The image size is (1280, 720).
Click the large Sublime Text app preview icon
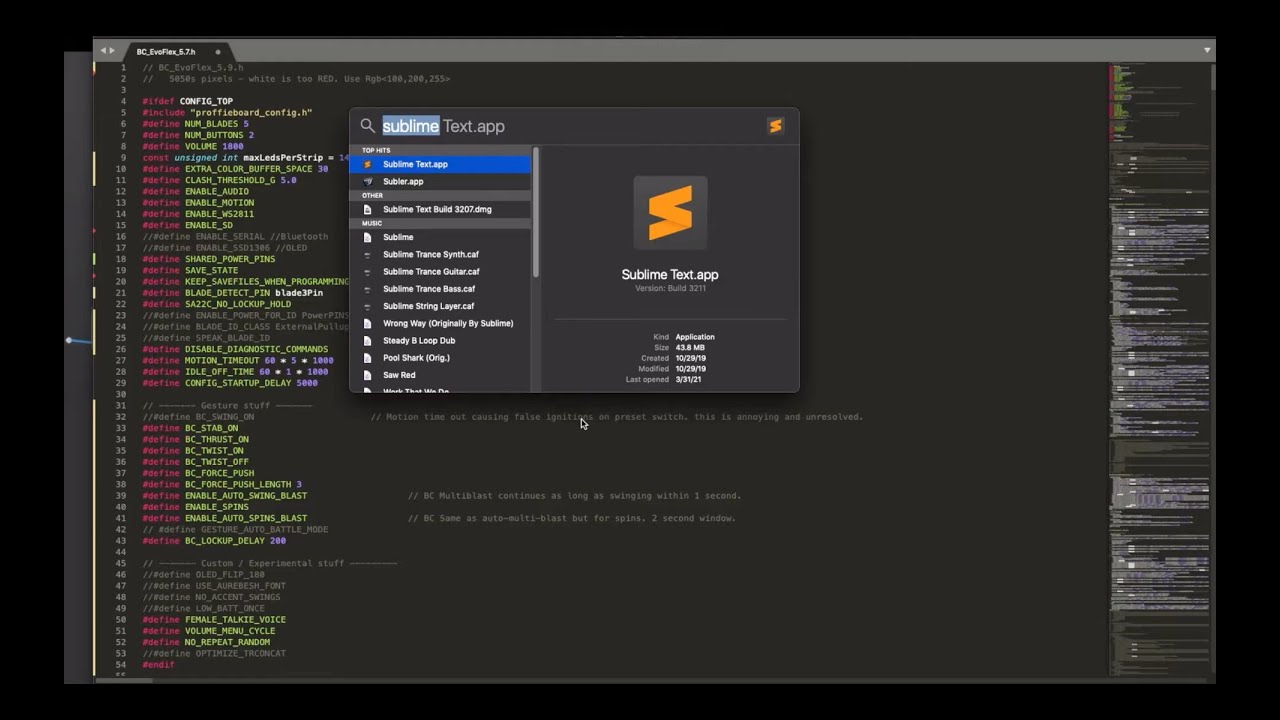click(x=670, y=213)
